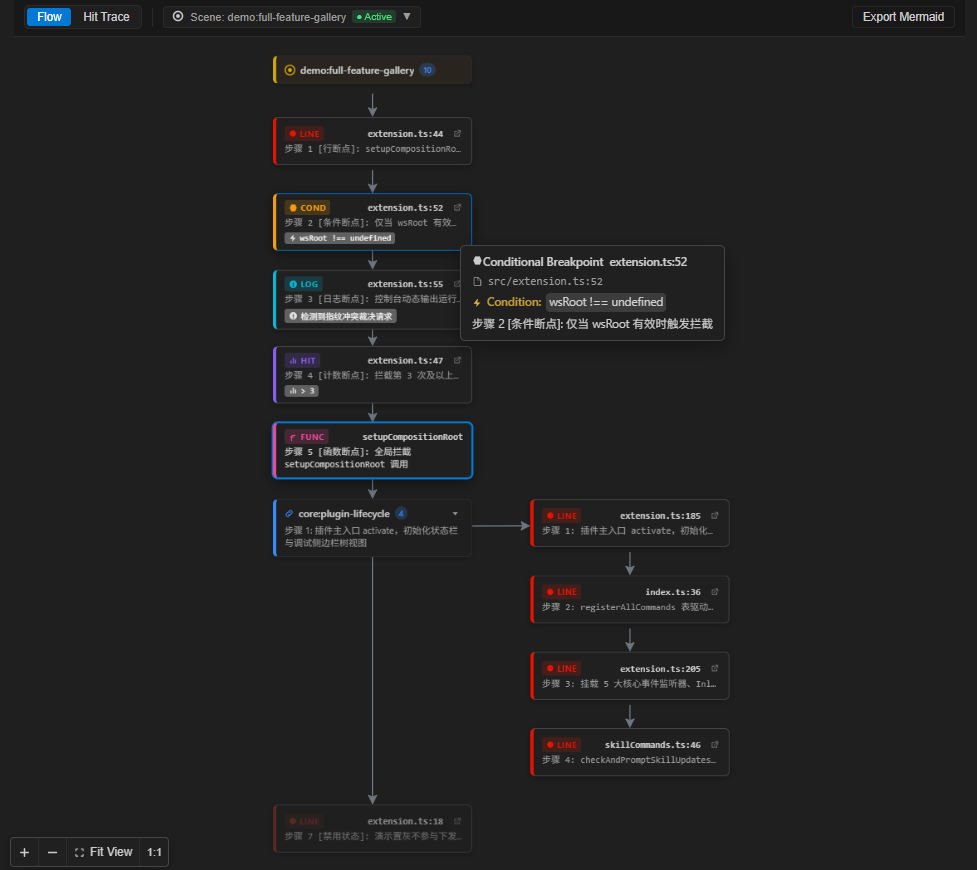This screenshot has width=977, height=870.
Task: Click the COND badge on extension.ts:52 node
Action: tap(308, 208)
